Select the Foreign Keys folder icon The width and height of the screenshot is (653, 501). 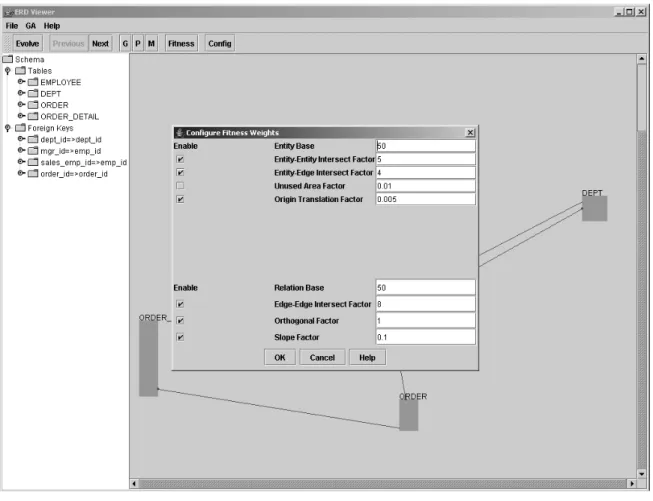point(20,128)
